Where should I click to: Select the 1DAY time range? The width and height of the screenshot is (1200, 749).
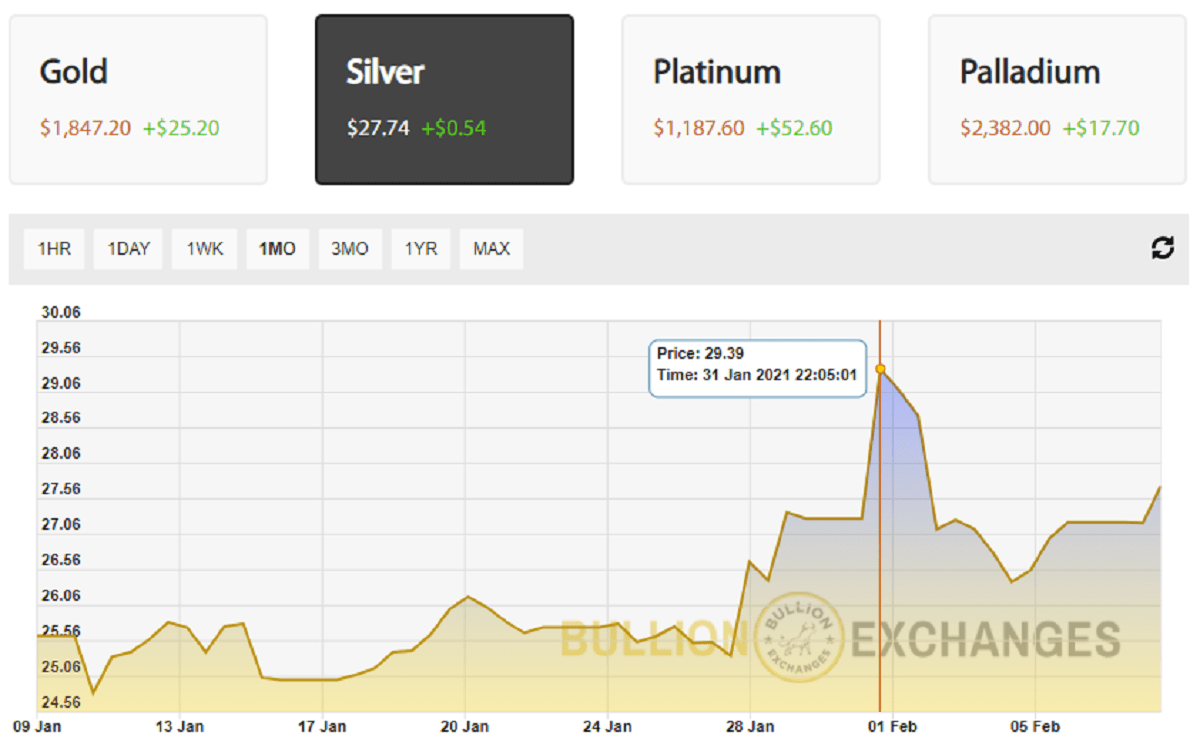128,249
